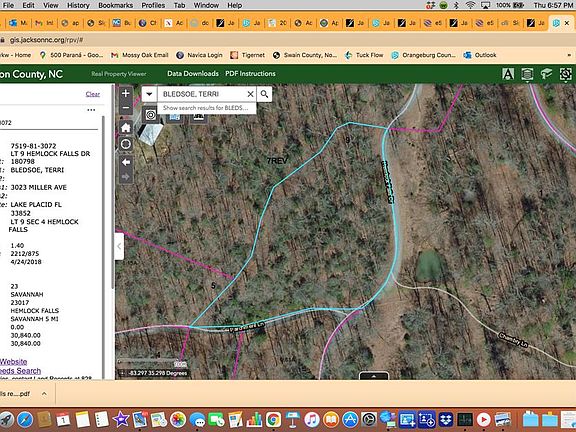Select the deed reference 2212/875
This screenshot has height=432, width=576.
point(25,253)
